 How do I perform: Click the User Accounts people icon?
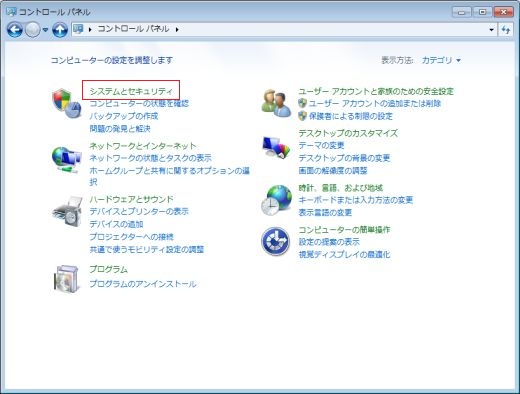pyautogui.click(x=276, y=103)
